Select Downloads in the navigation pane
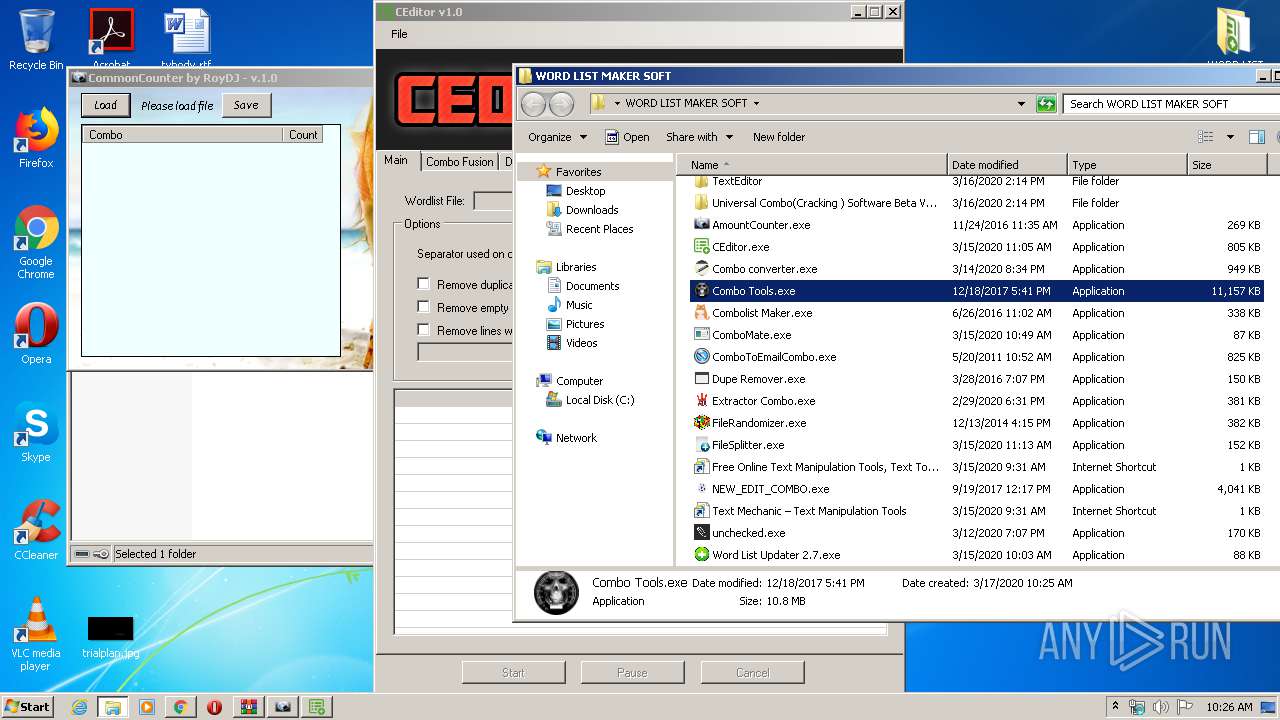The width and height of the screenshot is (1280, 720). [592, 210]
